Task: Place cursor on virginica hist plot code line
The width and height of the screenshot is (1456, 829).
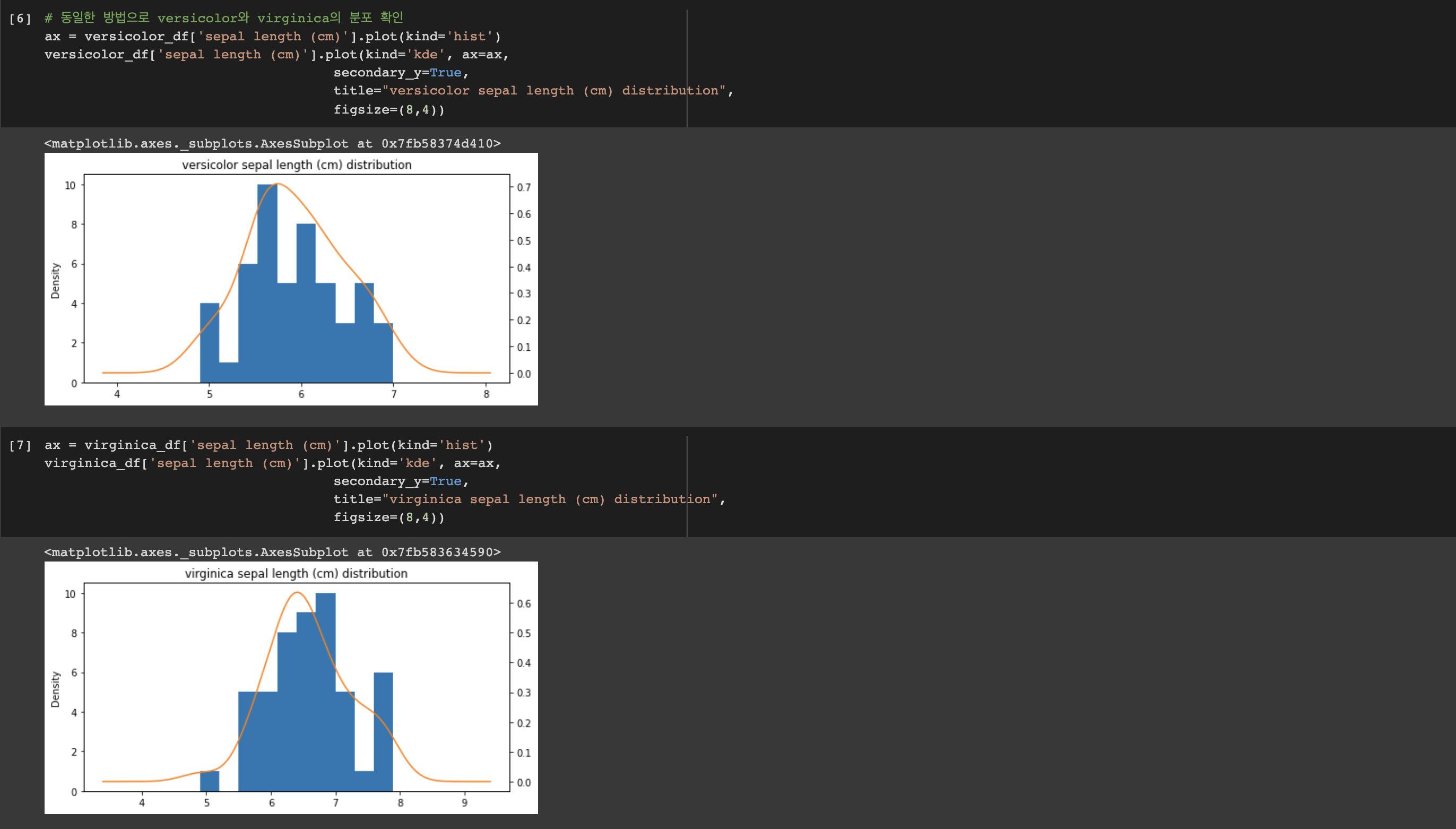Action: pyautogui.click(x=268, y=445)
